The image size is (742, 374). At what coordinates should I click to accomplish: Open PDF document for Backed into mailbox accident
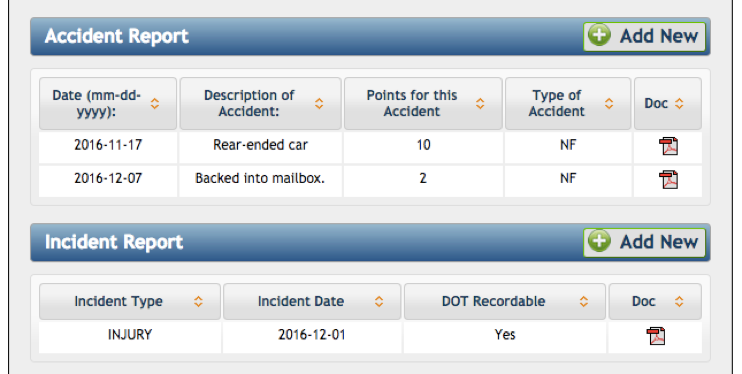(668, 180)
